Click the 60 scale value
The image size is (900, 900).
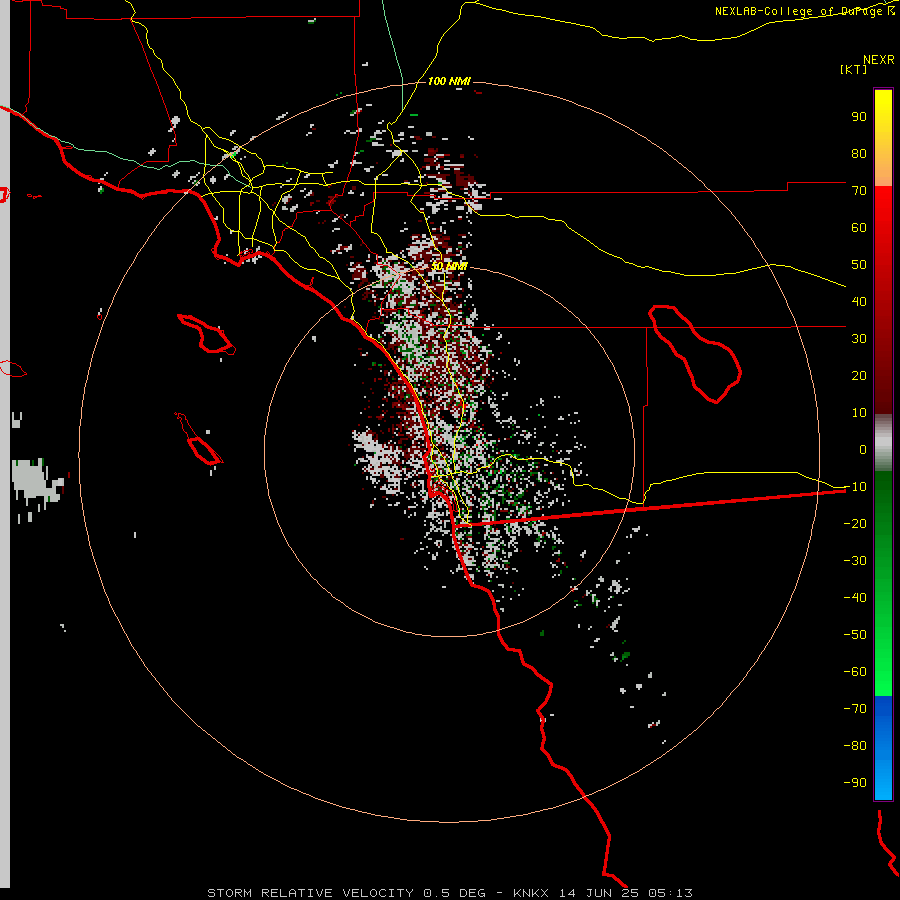pos(859,227)
